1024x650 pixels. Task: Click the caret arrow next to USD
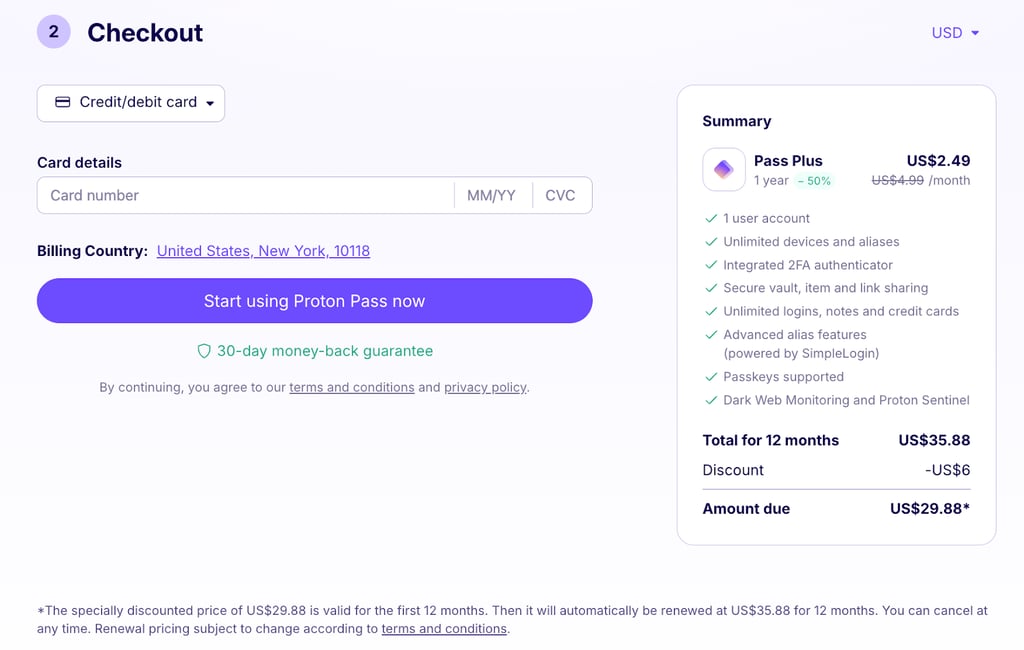tap(975, 33)
